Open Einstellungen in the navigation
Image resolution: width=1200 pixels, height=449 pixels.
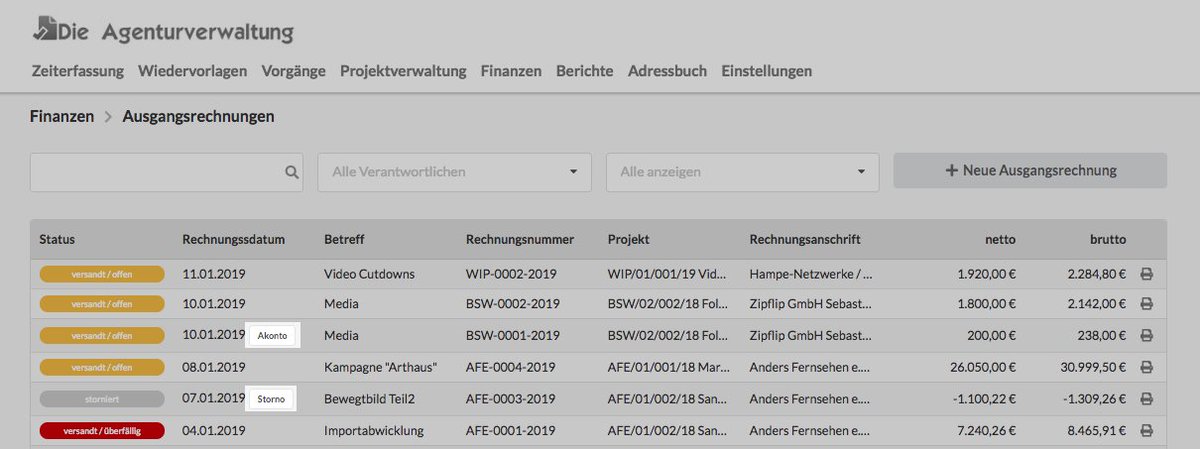(x=766, y=71)
